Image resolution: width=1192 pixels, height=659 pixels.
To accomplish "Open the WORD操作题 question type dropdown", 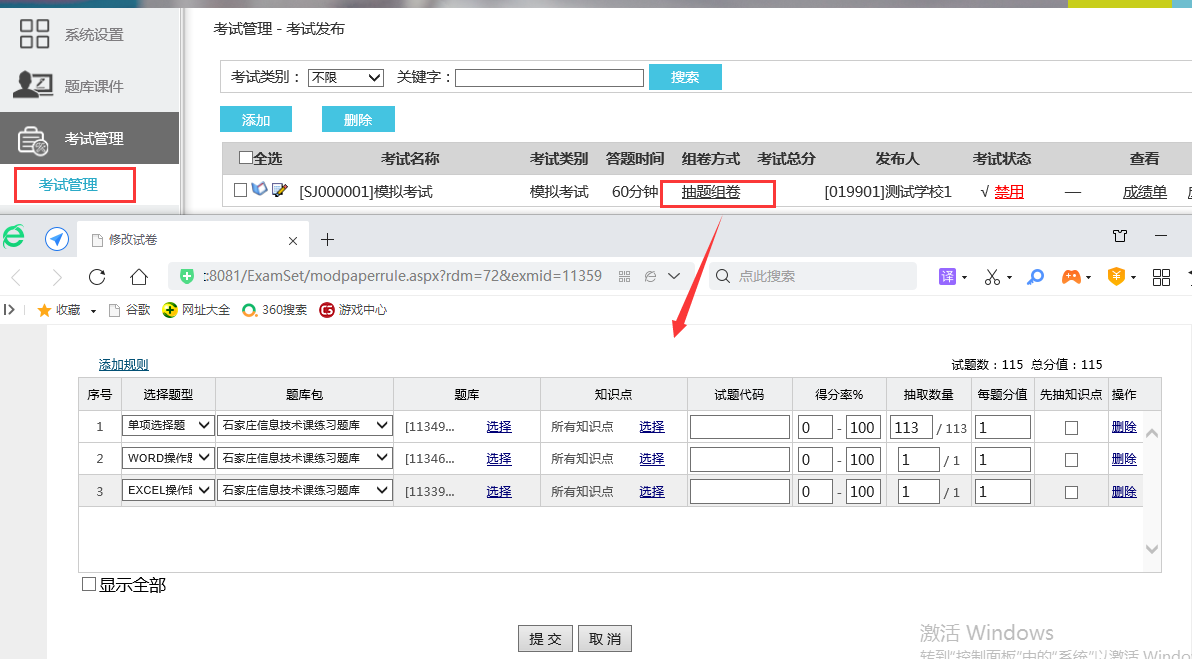I will [168, 458].
